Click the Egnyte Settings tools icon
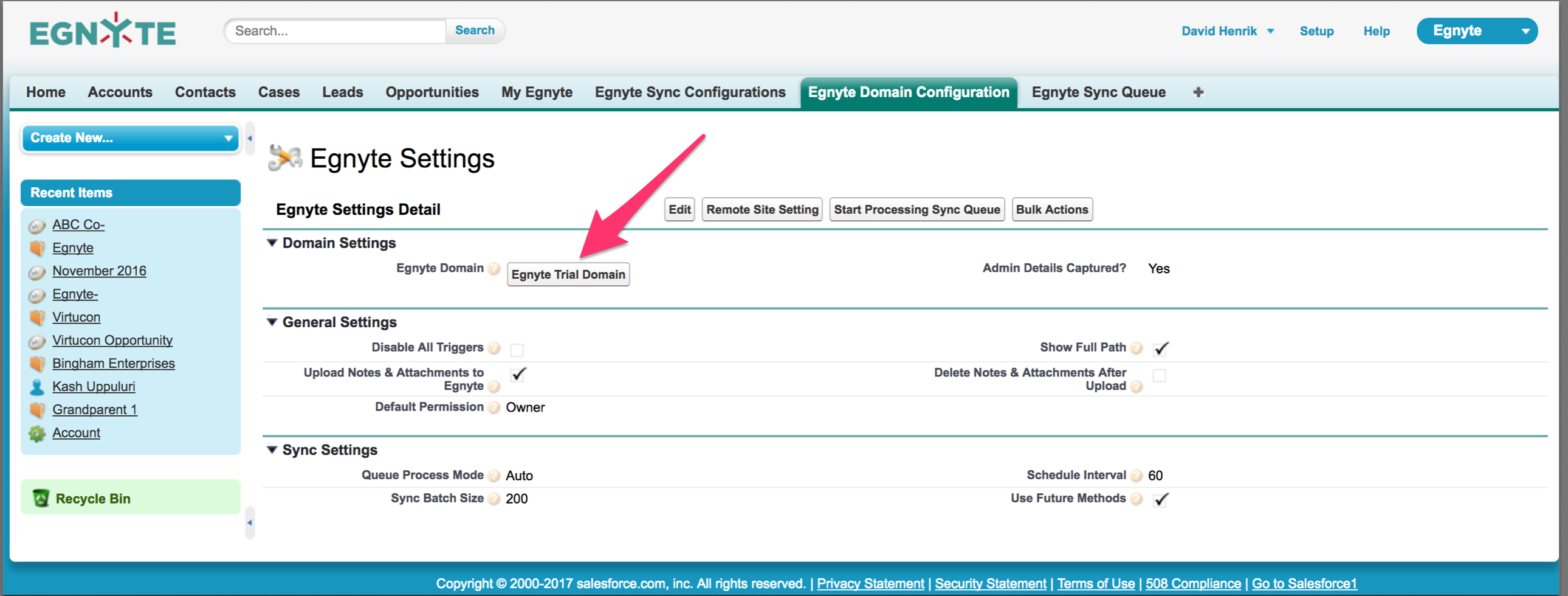 (x=285, y=158)
